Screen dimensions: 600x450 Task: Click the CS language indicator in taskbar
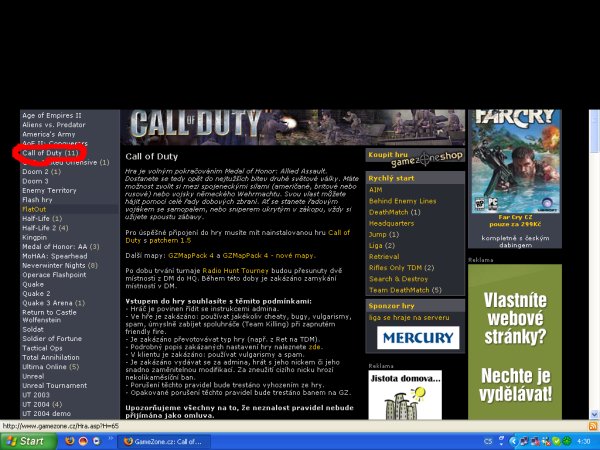(x=488, y=441)
